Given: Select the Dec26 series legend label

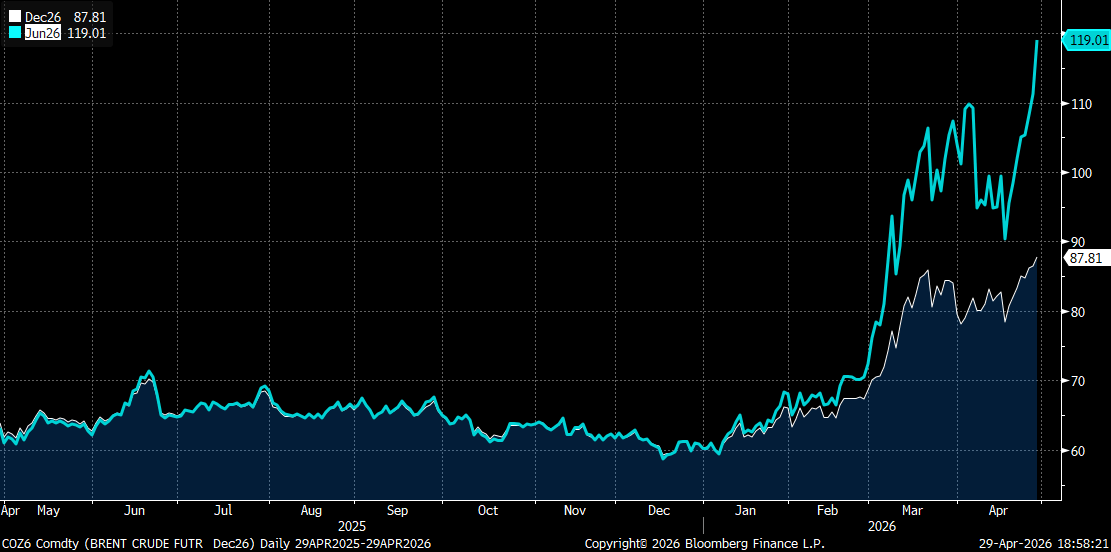Looking at the screenshot, I should click(42, 18).
